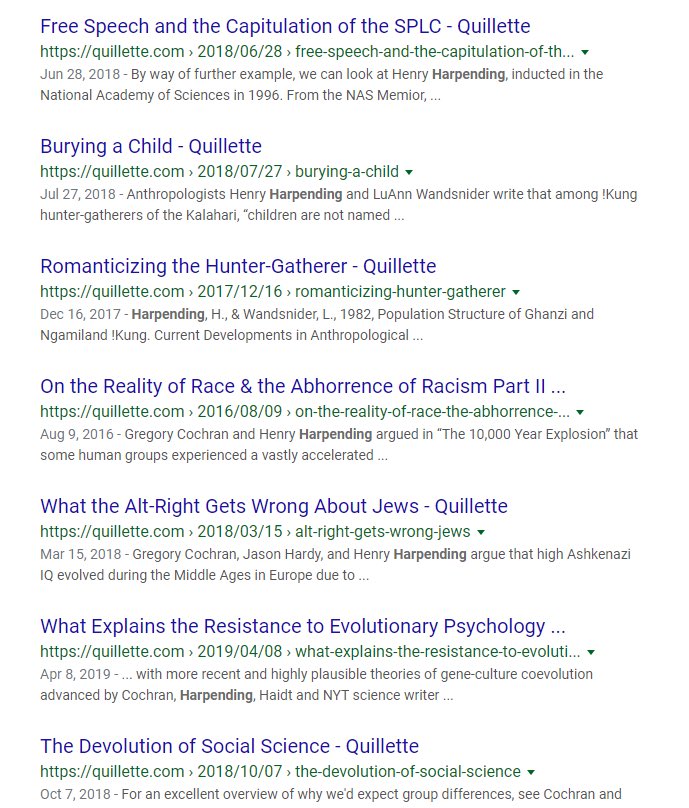Expand dropdown arrow beside on-the-reality-of-race URL
This screenshot has height=808, width=689.
pos(580,412)
